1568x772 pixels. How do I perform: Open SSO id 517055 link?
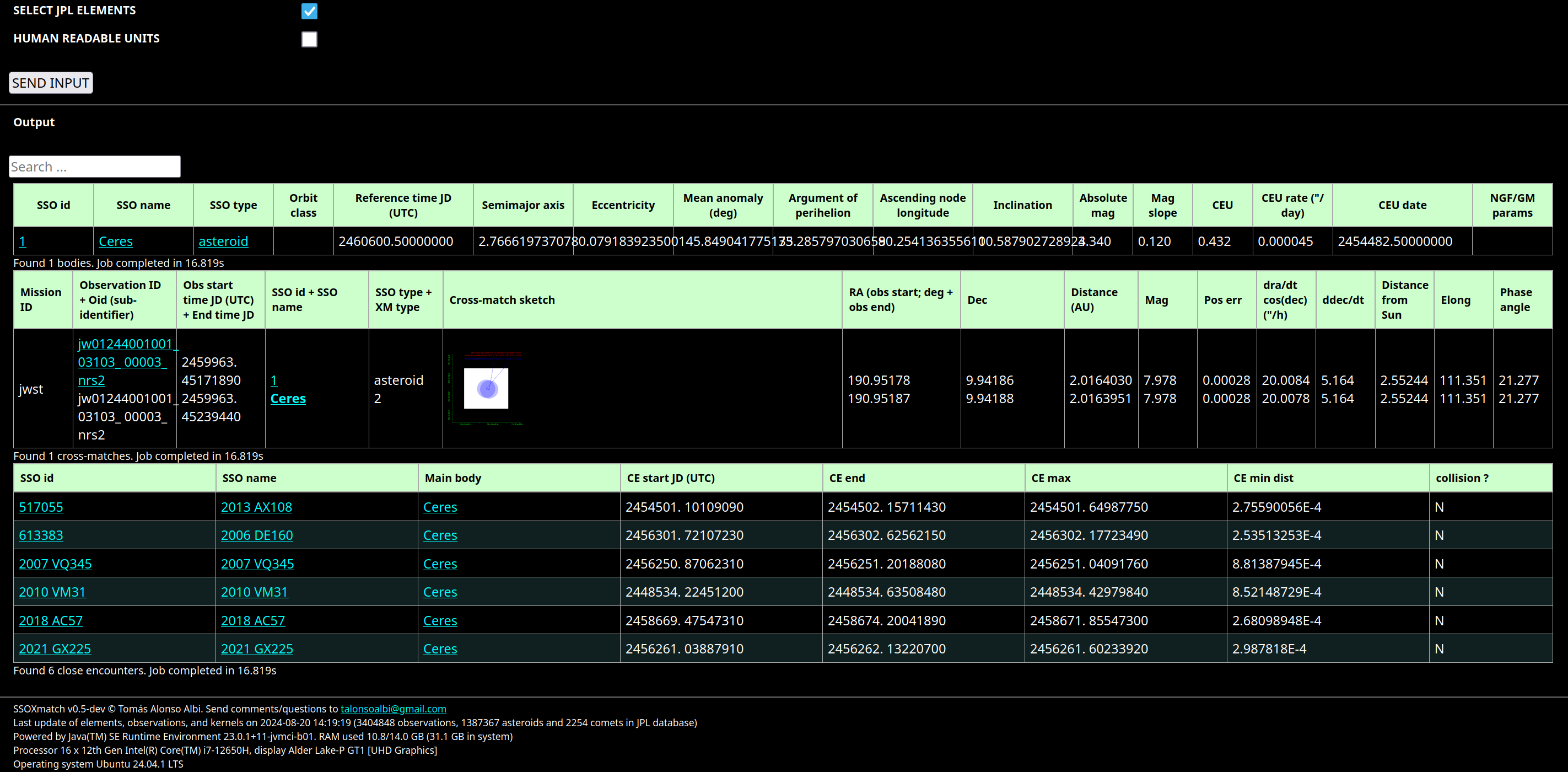[x=41, y=507]
